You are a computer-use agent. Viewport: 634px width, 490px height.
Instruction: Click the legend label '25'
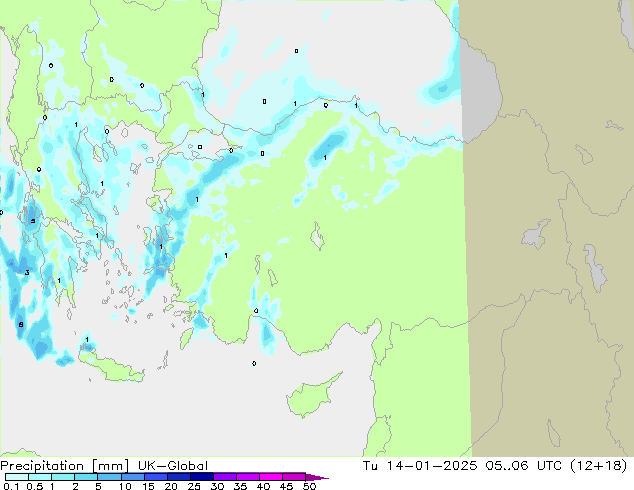point(194,486)
